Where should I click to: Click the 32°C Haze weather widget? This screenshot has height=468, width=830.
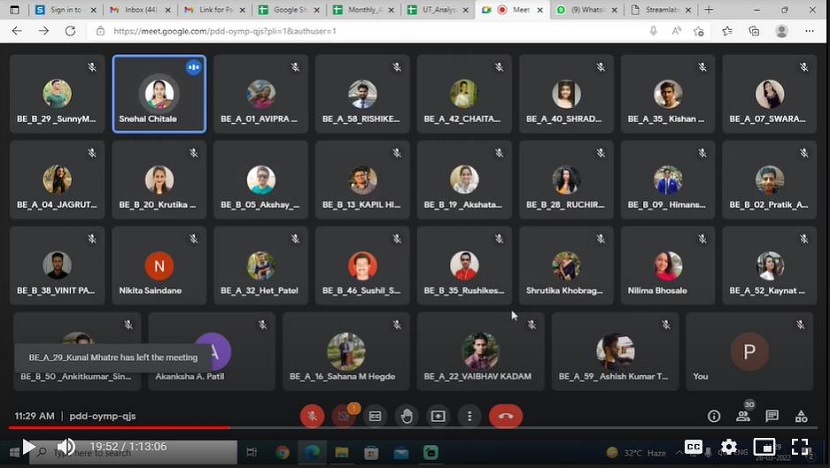(636, 453)
